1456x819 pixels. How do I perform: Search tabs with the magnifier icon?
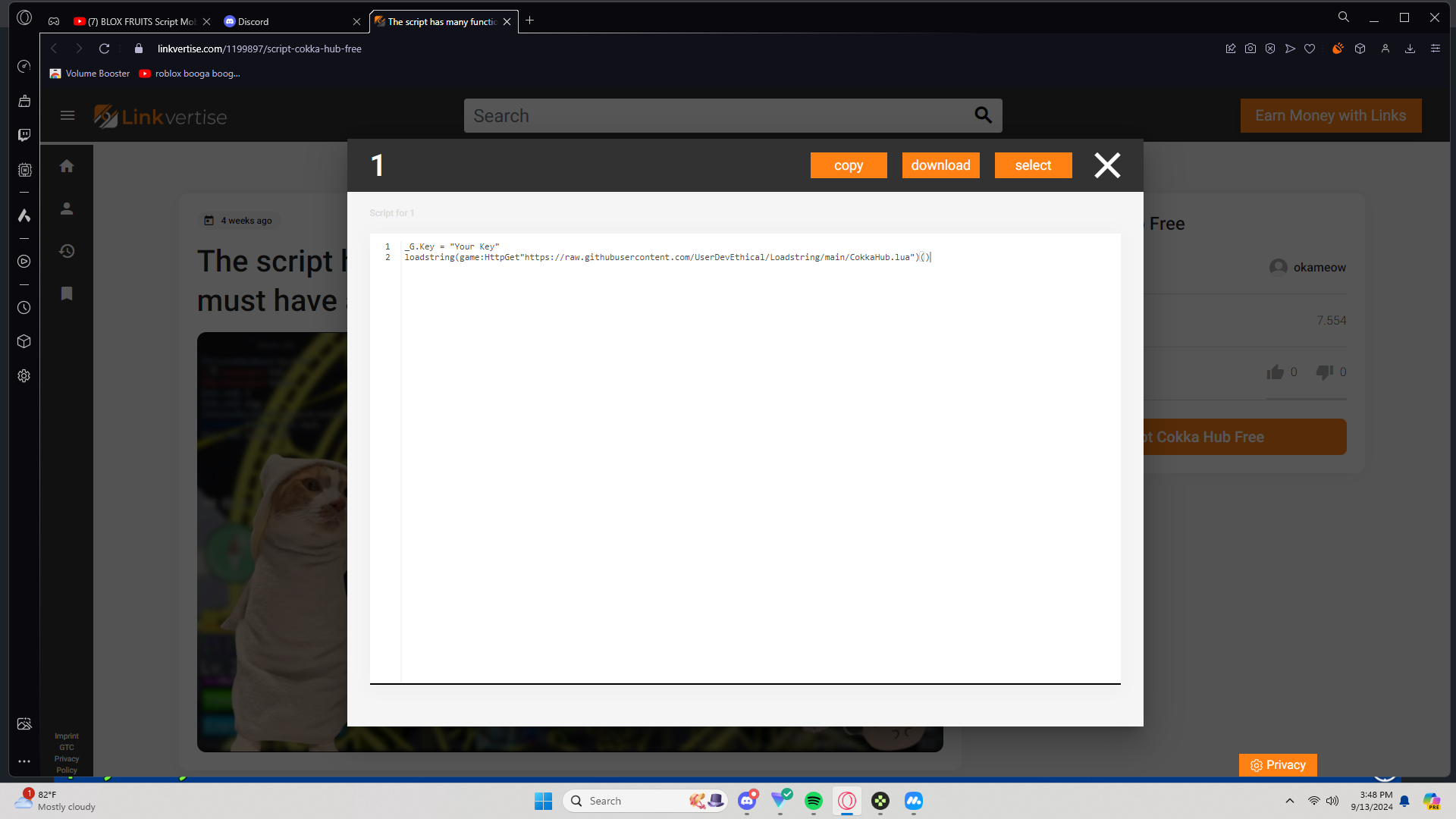click(1344, 17)
